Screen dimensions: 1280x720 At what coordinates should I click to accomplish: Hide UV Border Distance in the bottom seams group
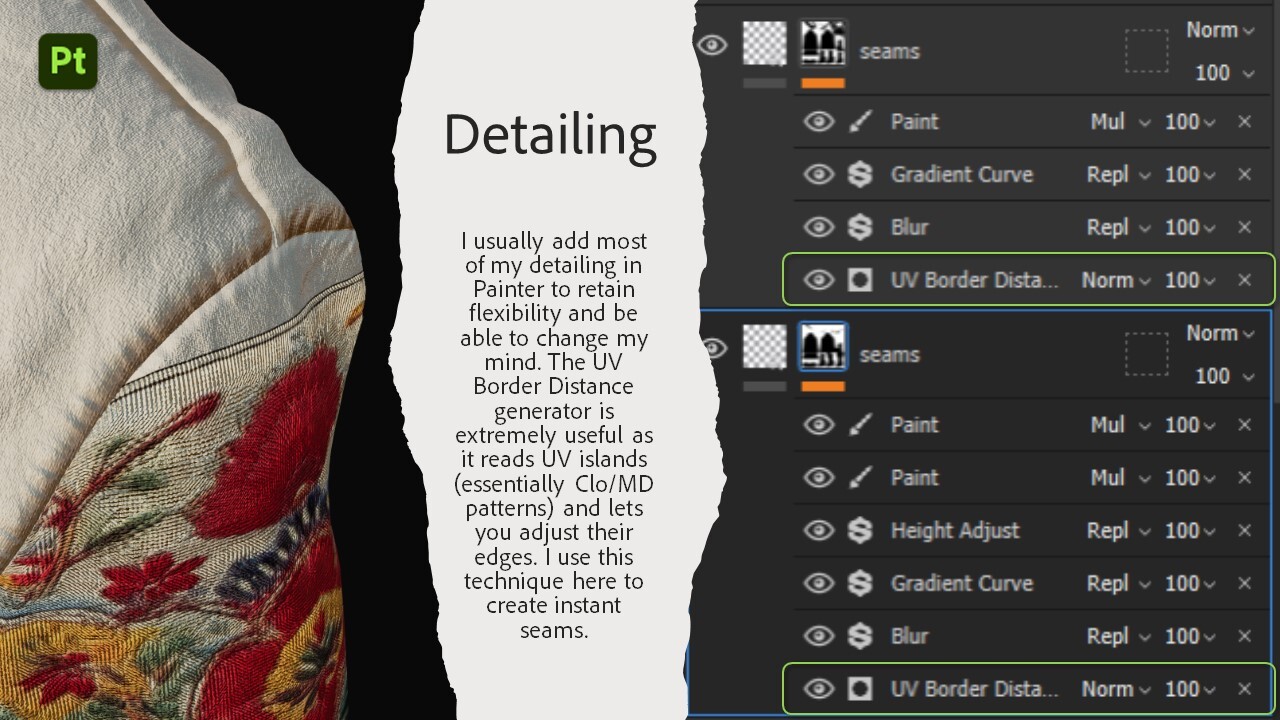point(819,689)
